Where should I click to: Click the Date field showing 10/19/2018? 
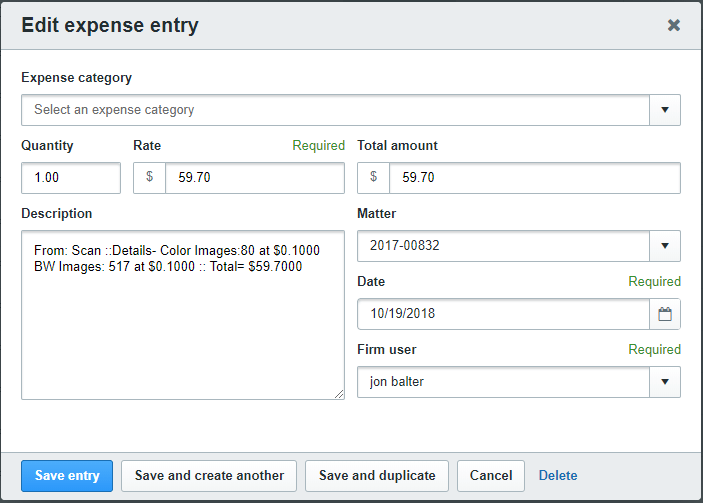pyautogui.click(x=503, y=314)
